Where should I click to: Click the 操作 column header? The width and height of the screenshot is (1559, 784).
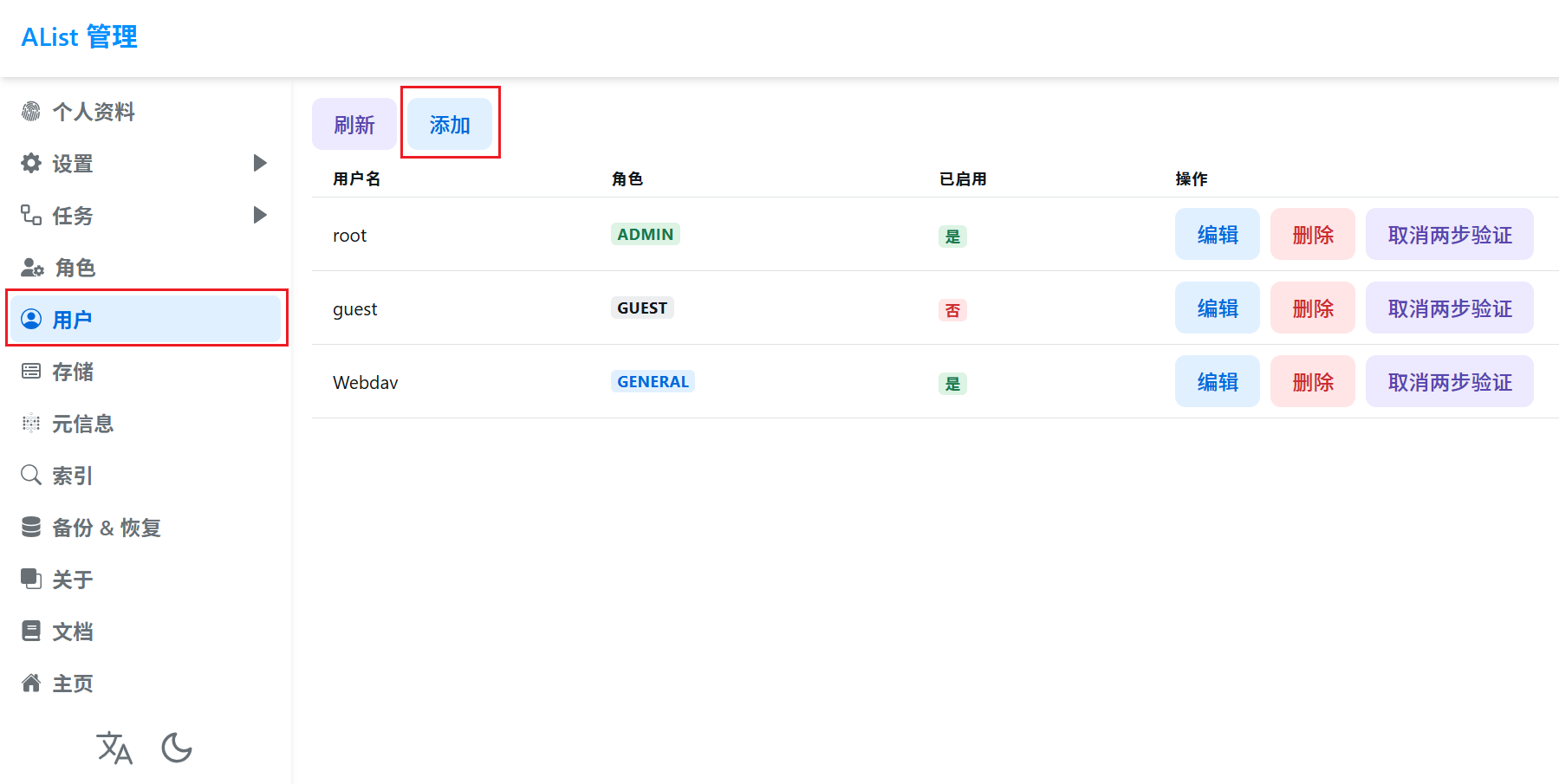click(1192, 178)
